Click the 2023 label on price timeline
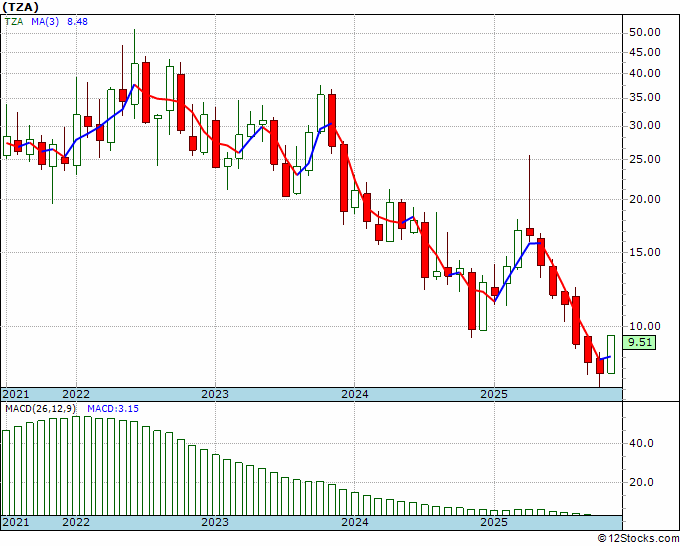This screenshot has height=546, width=680. click(215, 394)
